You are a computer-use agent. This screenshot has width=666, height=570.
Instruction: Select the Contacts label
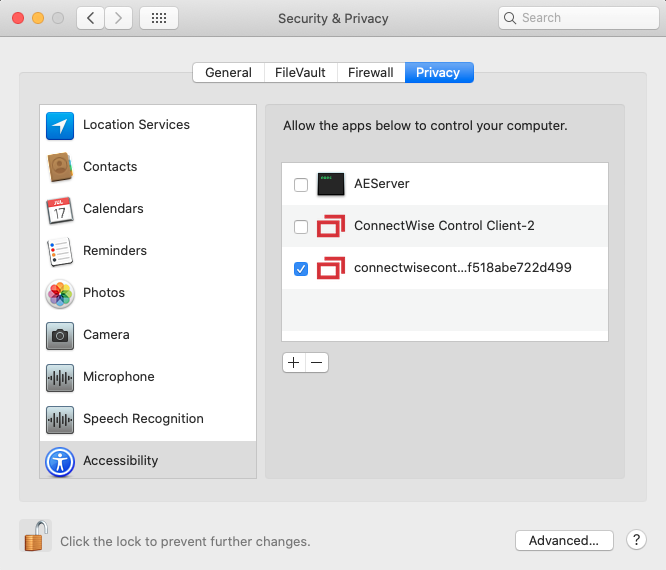(110, 166)
